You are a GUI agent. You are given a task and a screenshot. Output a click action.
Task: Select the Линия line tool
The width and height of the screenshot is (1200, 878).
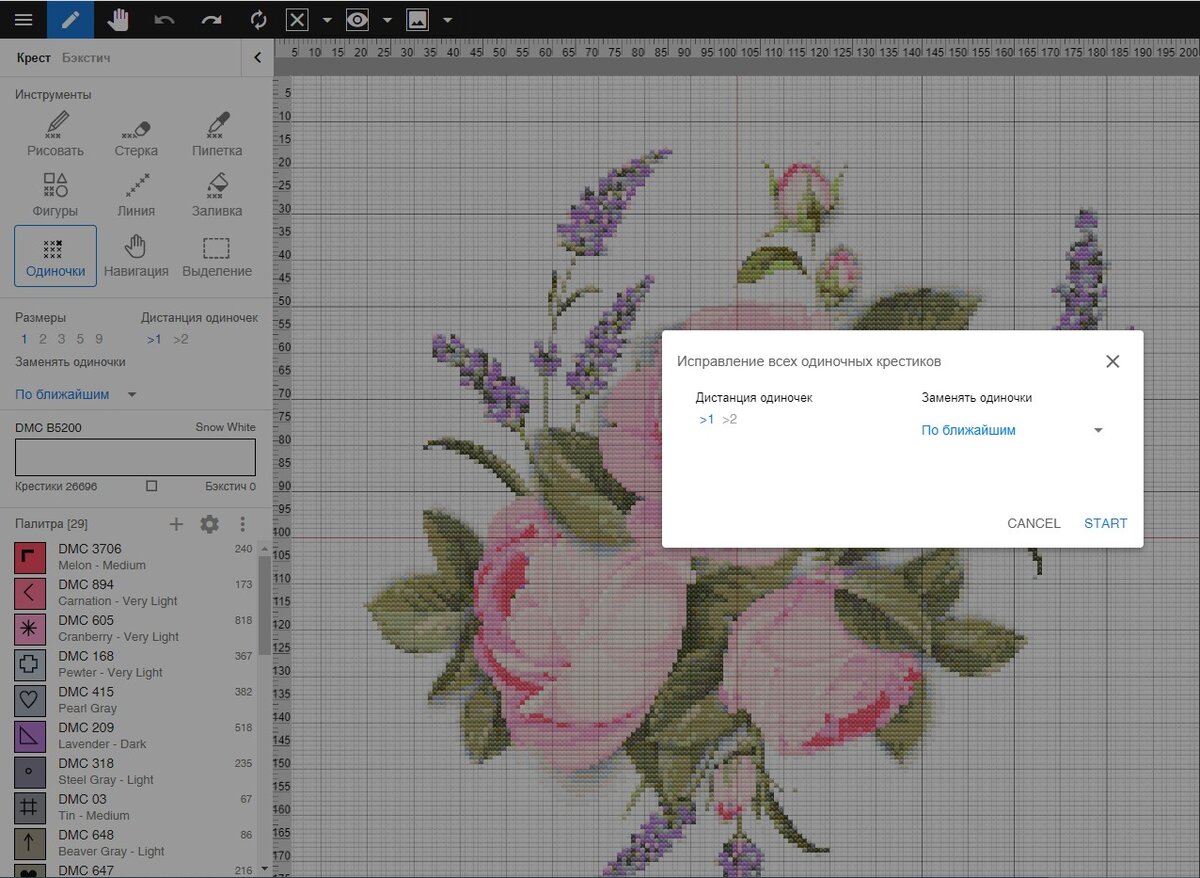point(136,195)
